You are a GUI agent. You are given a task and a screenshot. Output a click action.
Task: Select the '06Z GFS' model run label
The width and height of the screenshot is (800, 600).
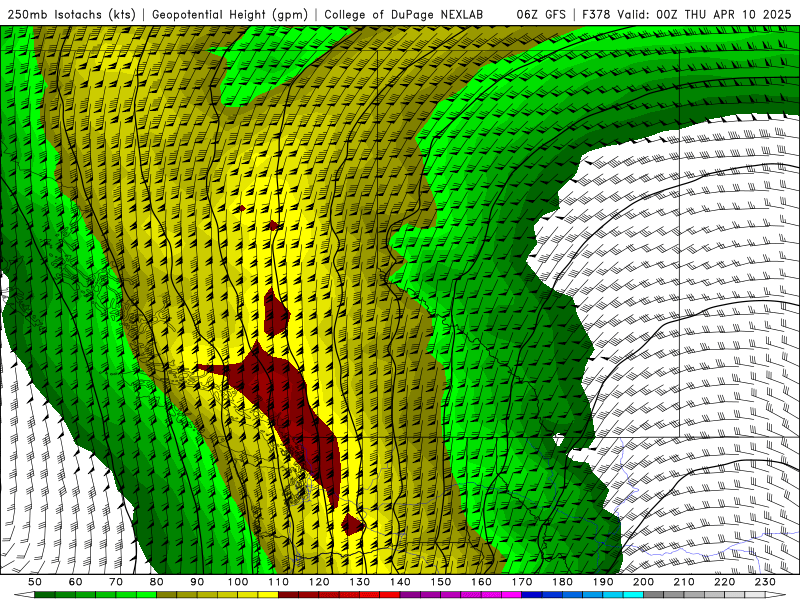[541, 14]
